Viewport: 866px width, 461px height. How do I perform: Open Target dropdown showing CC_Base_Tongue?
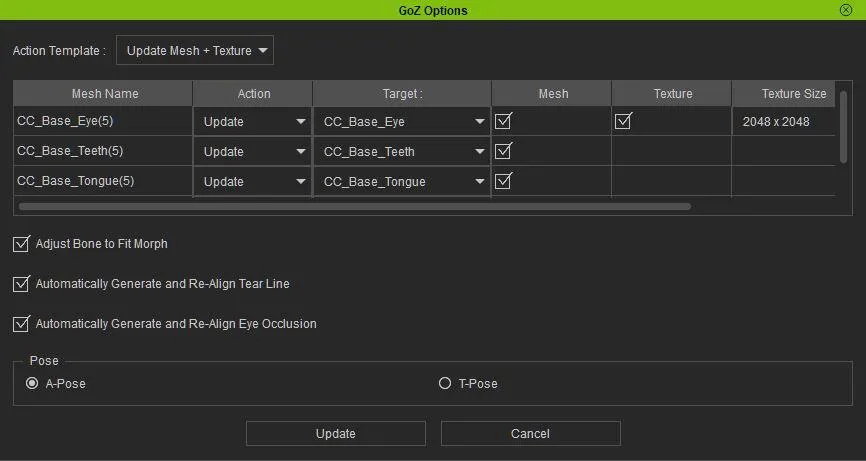click(402, 182)
